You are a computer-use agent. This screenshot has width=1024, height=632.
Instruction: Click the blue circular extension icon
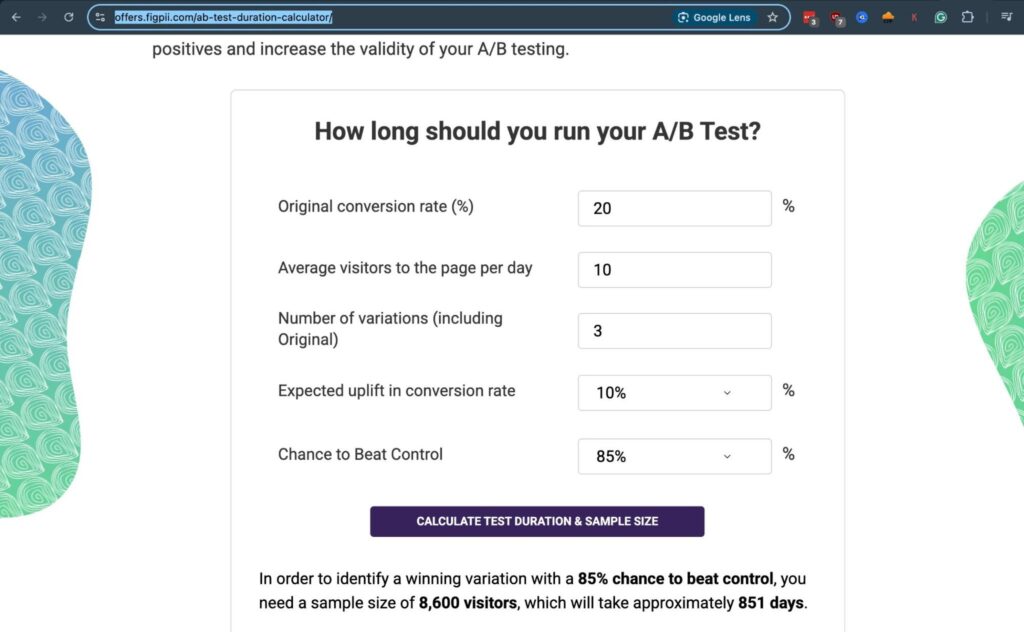861,17
